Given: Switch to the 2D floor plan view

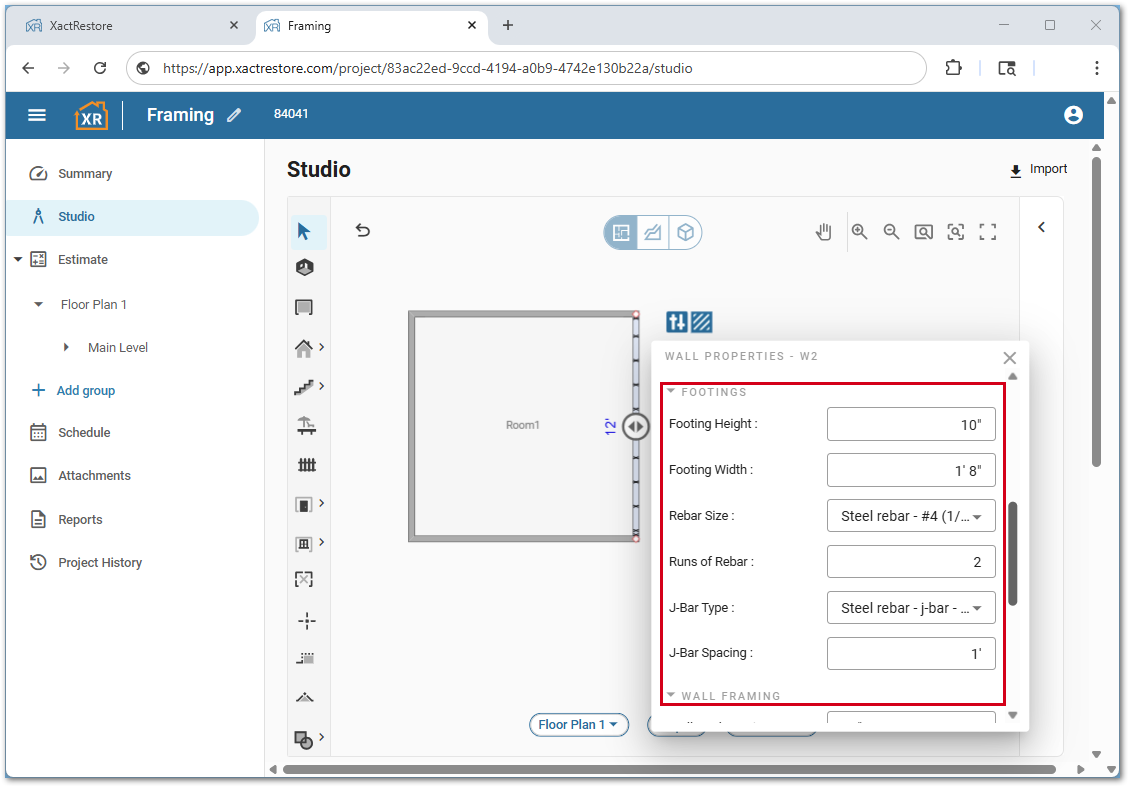Looking at the screenshot, I should (621, 233).
